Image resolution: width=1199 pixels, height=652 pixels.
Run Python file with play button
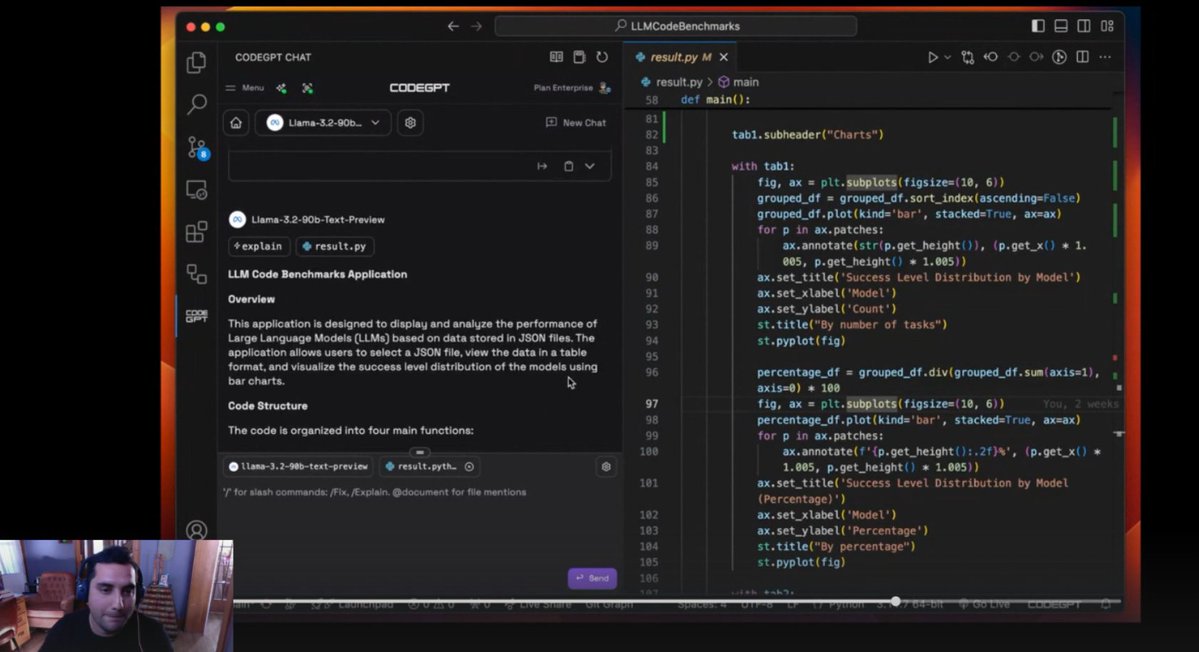pos(932,57)
